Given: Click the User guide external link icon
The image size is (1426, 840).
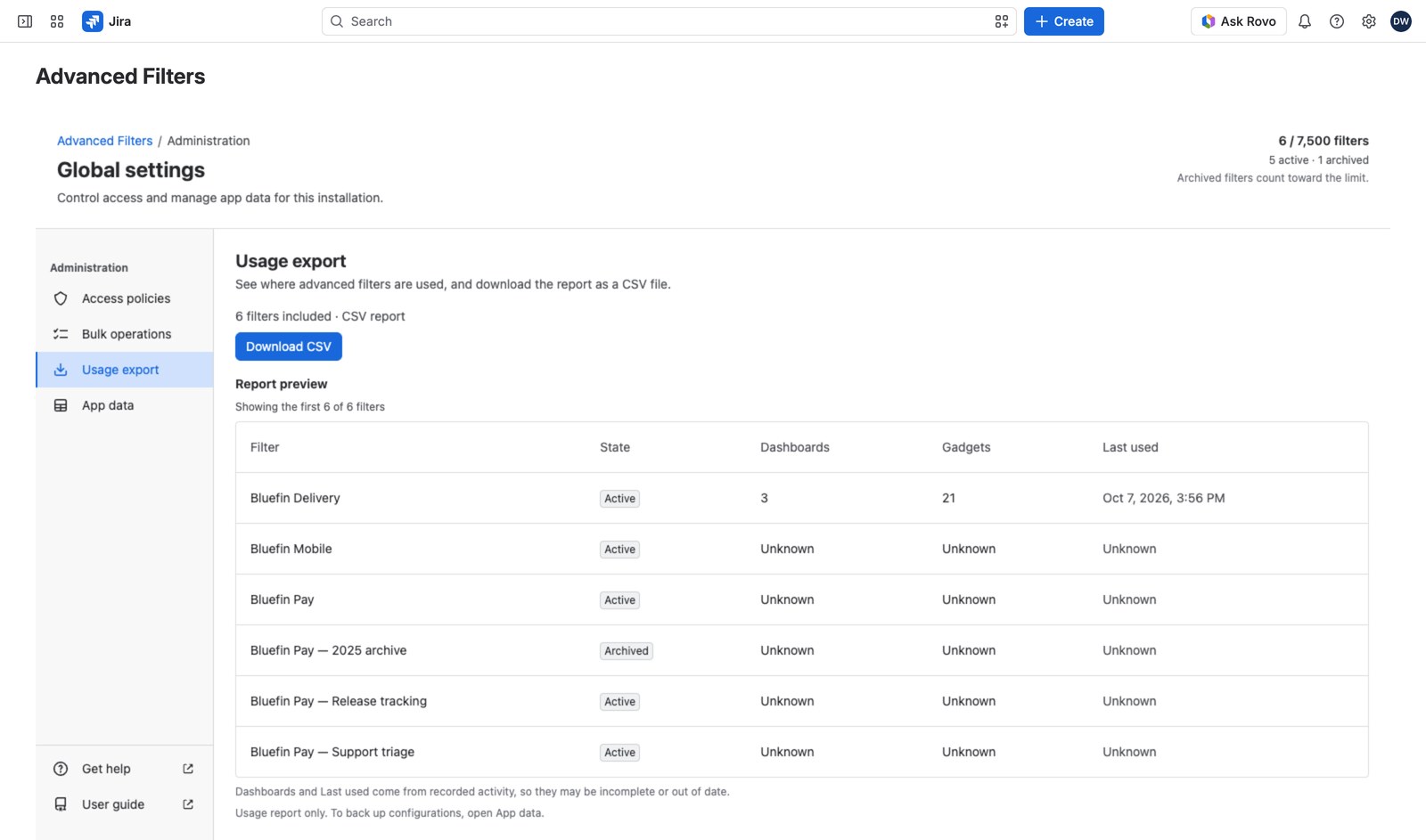Looking at the screenshot, I should click(188, 804).
